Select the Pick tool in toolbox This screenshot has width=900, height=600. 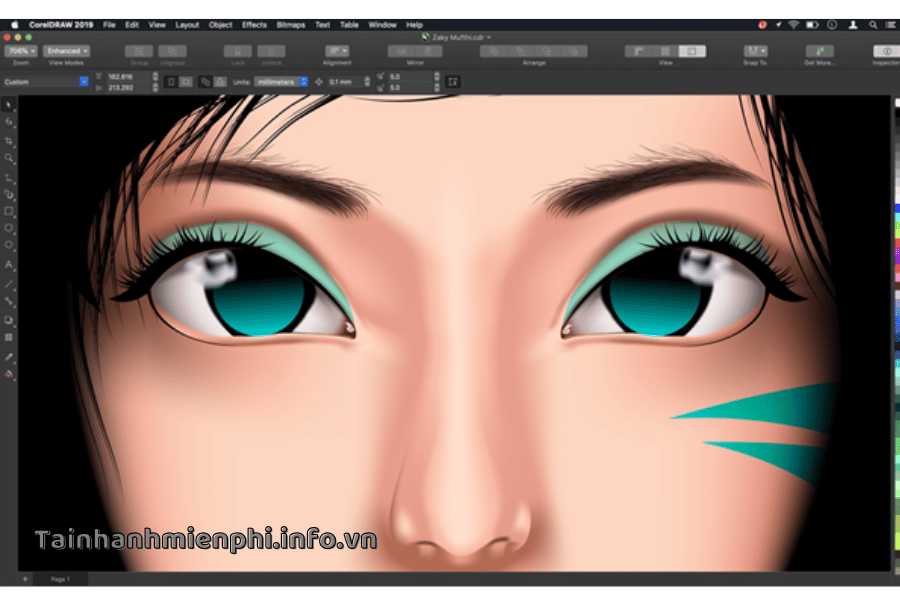pyautogui.click(x=9, y=105)
